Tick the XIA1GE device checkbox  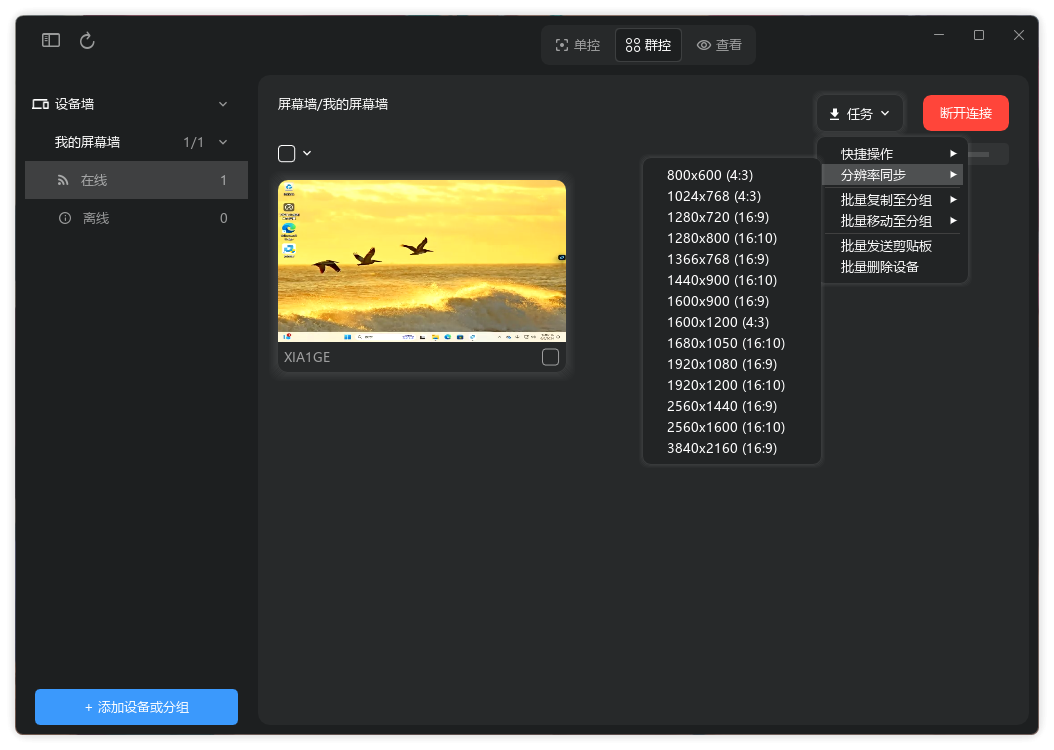coord(550,357)
